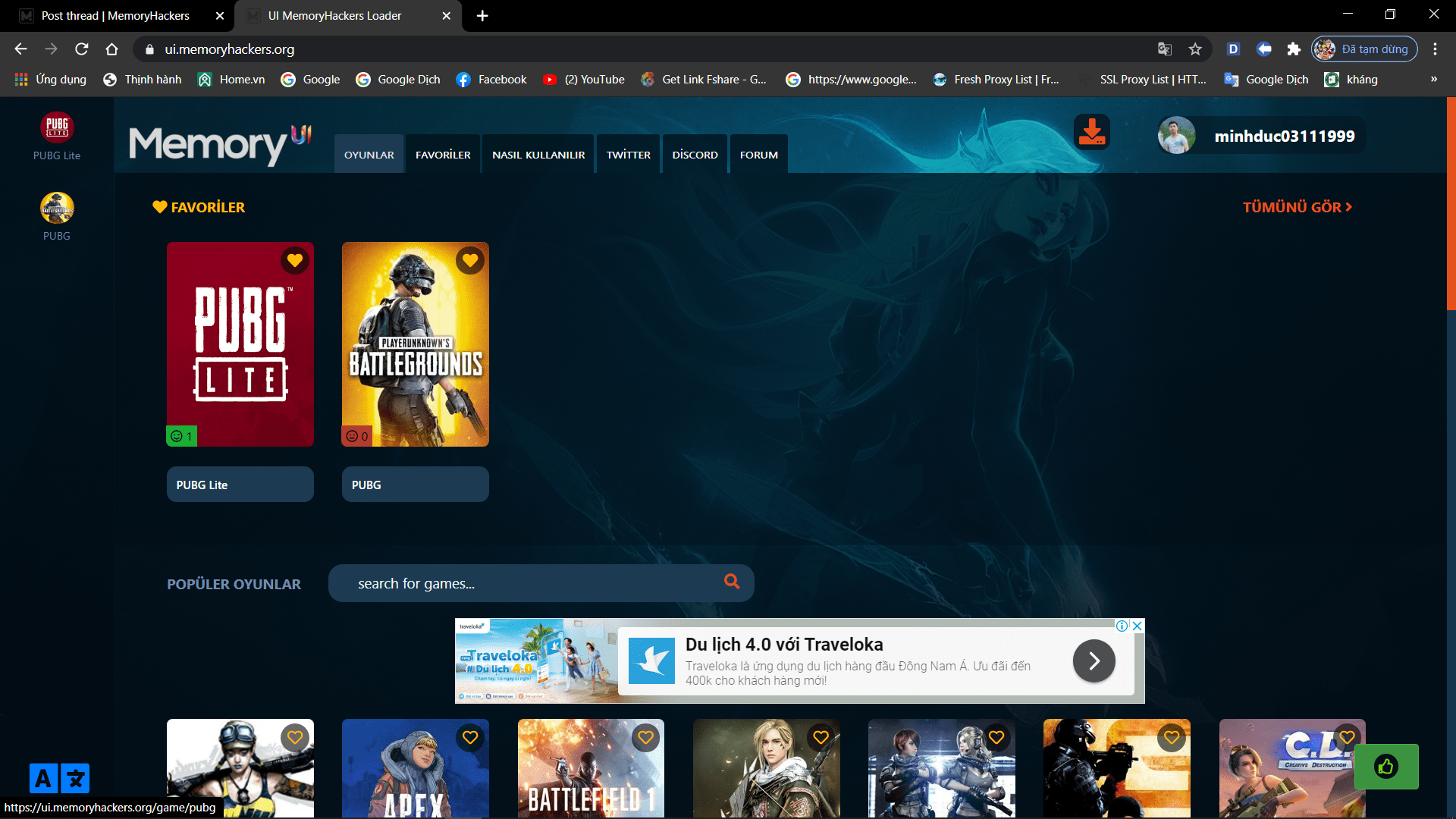
Task: Favorite the Apex game card
Action: (x=470, y=737)
